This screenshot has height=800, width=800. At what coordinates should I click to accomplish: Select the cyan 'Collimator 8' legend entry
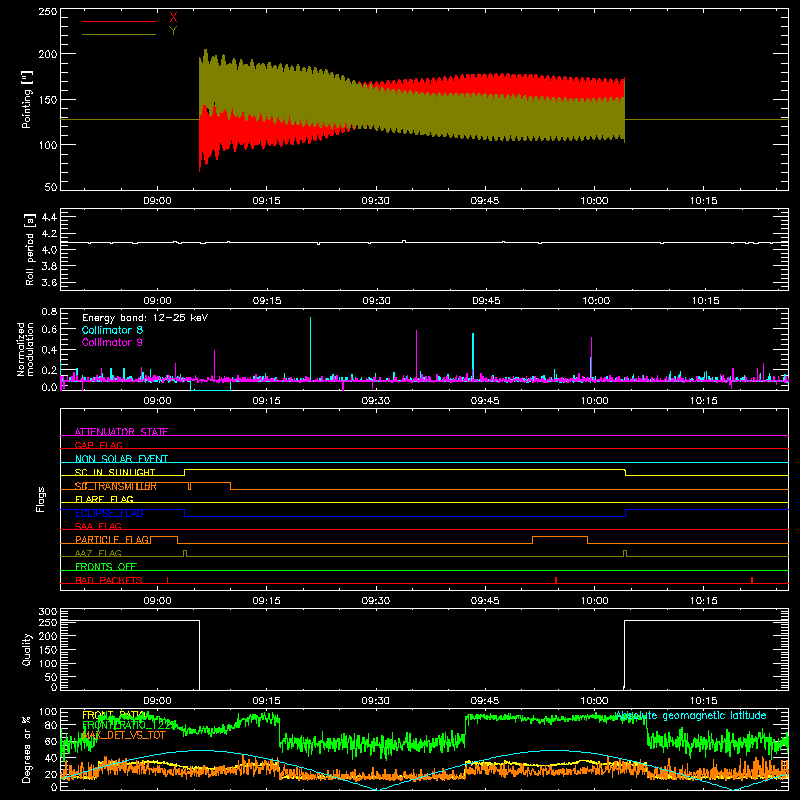[112, 330]
